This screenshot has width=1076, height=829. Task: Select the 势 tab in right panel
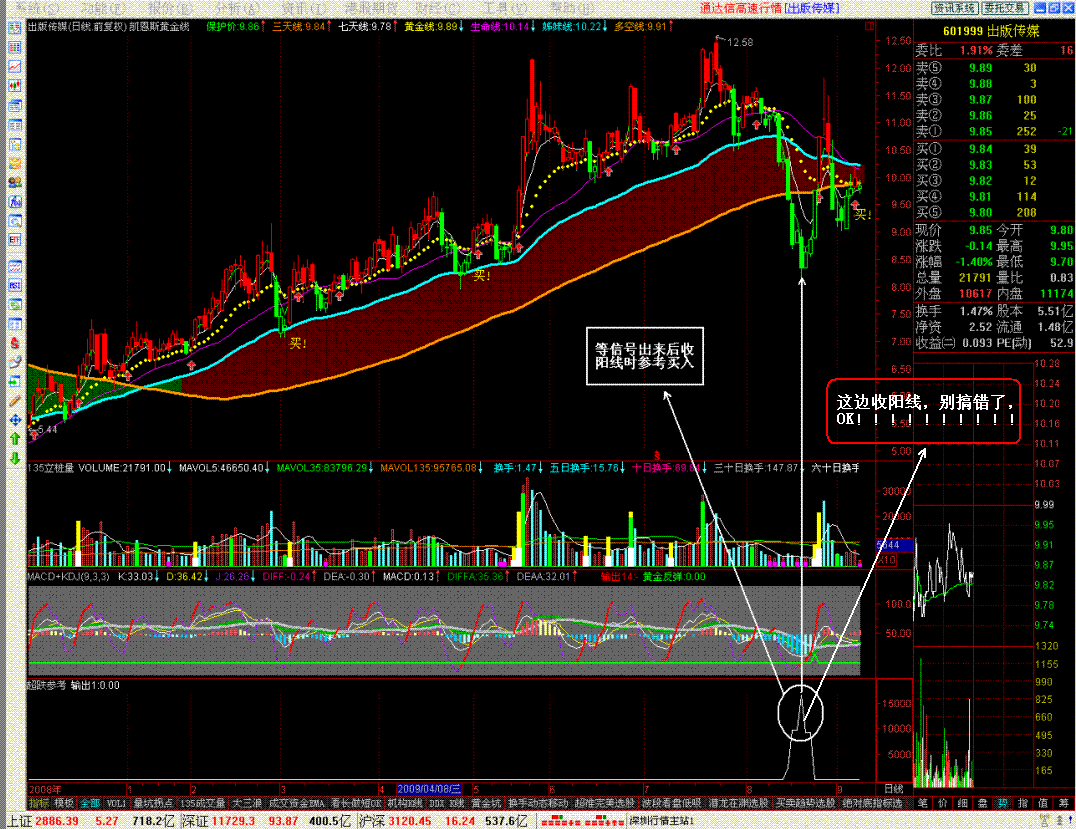[x=1003, y=803]
